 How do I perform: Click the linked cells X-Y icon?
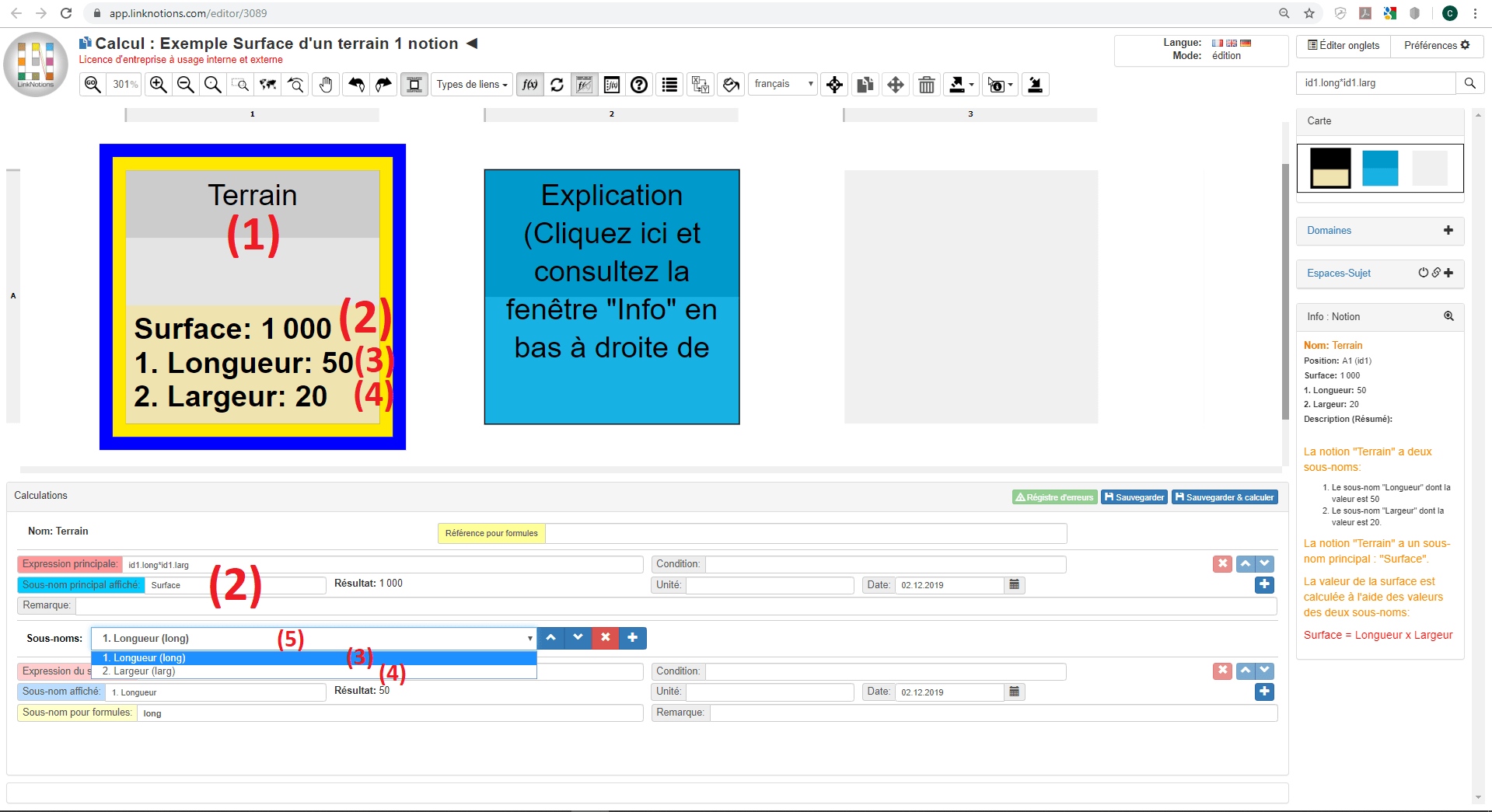click(701, 84)
